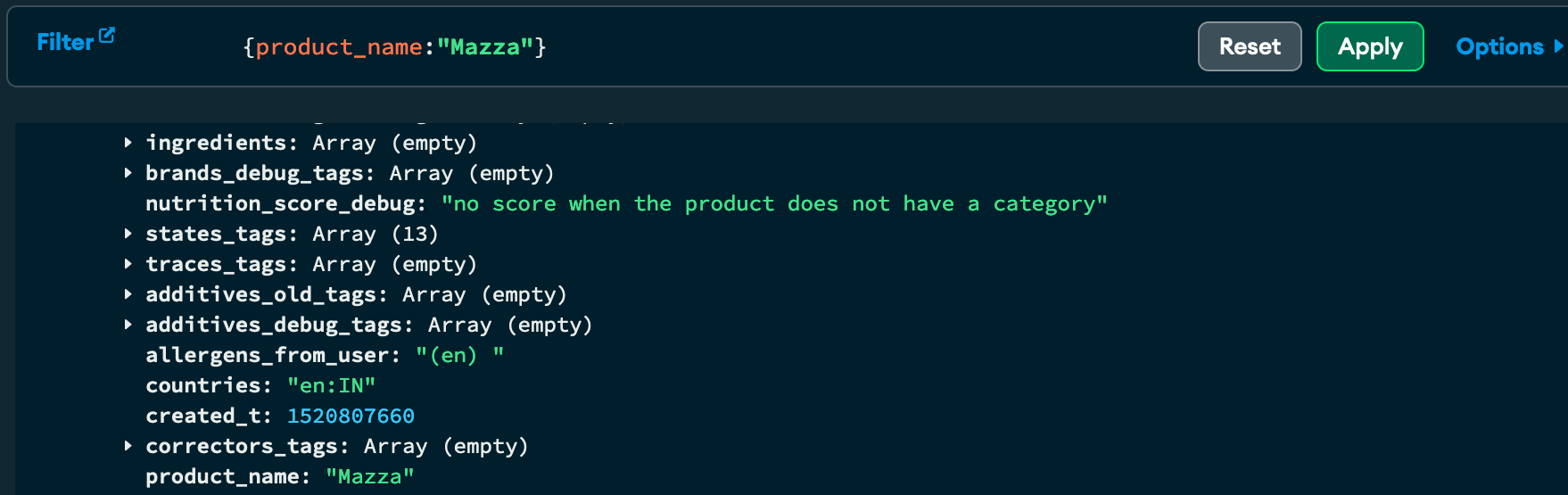Screen dimensions: 1568x495
Task: Expand the additives_old_tags array
Action: 128,294
